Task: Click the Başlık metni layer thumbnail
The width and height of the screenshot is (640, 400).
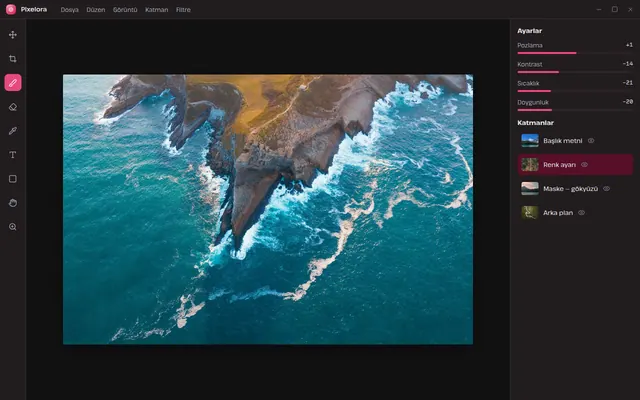Action: click(530, 140)
